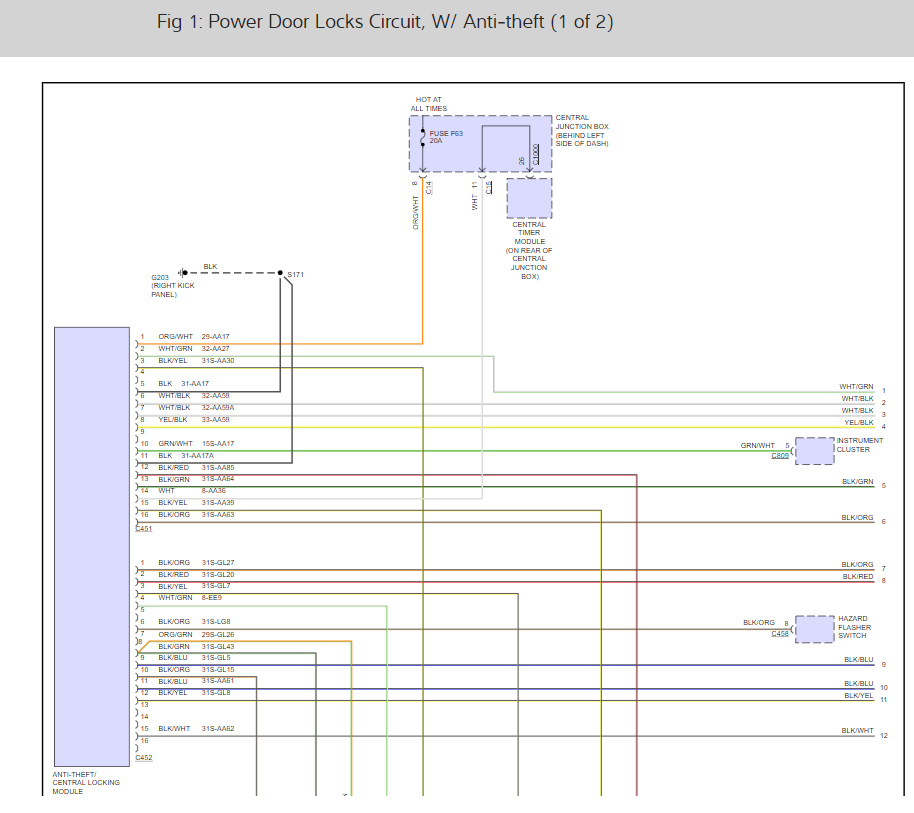
Task: Select the Central Timer Module box
Action: point(529,198)
